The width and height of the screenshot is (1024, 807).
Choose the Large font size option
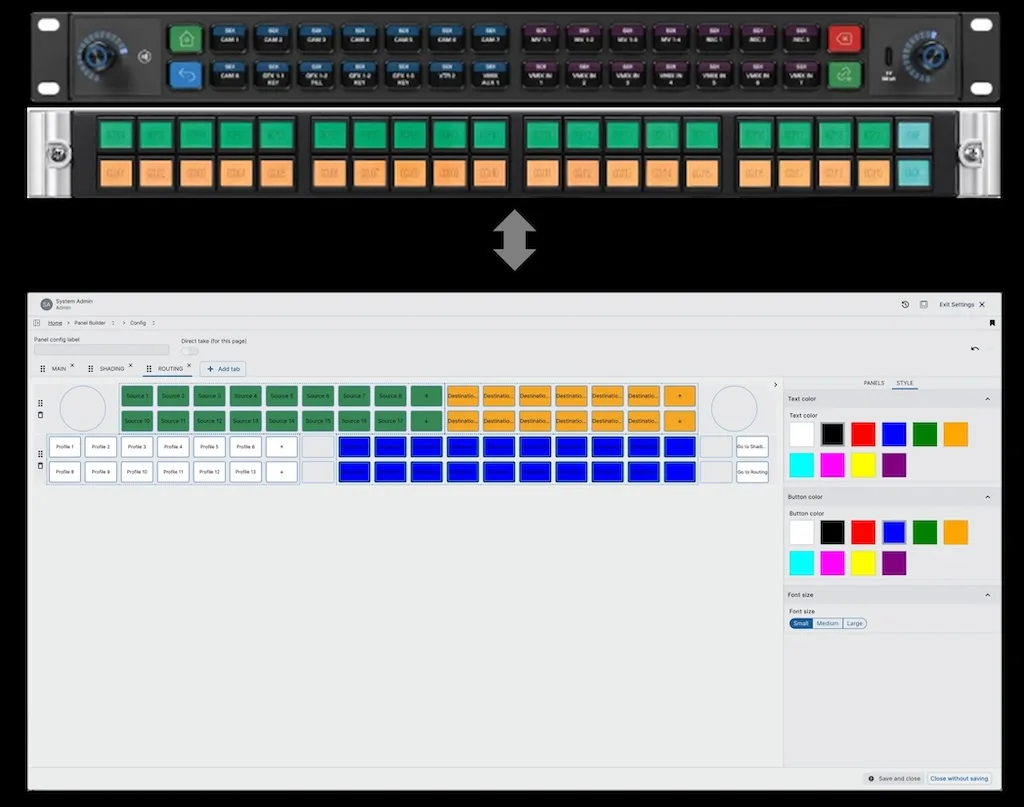point(854,623)
